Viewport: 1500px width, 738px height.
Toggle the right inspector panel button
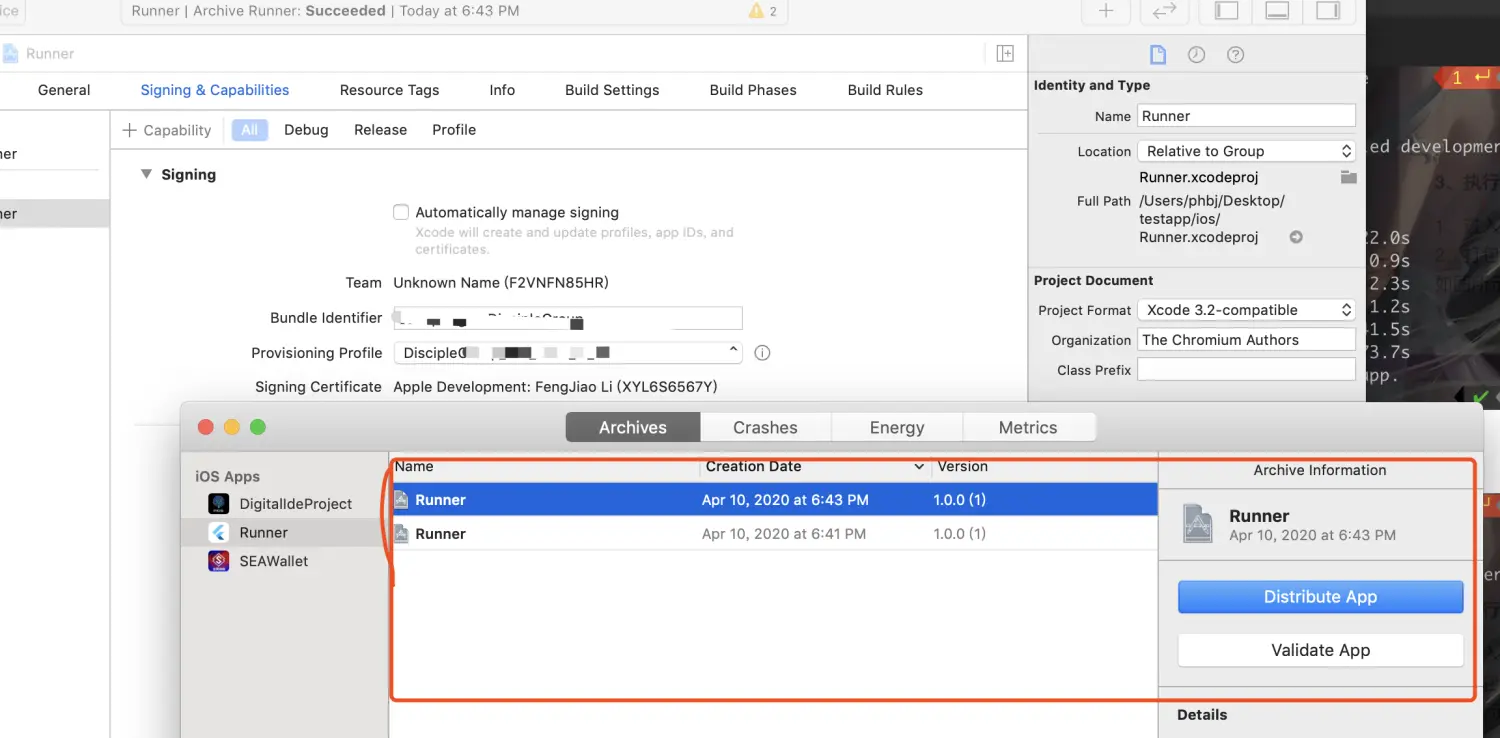(1328, 11)
